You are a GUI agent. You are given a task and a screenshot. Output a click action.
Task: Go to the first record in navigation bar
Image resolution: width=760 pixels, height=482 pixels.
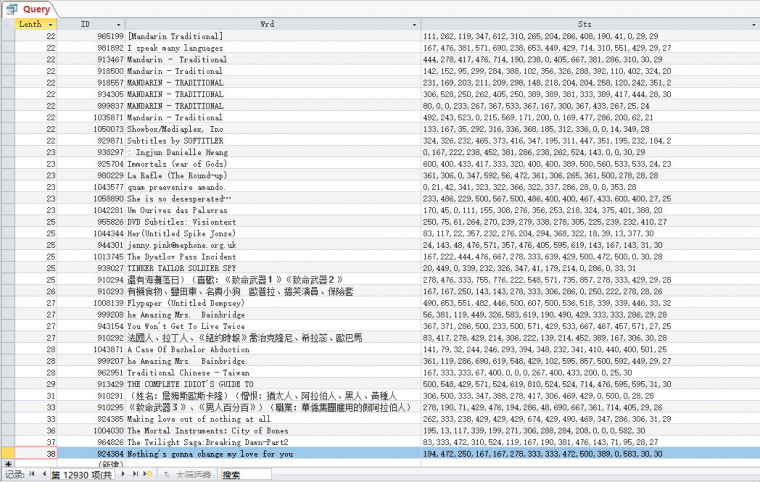pos(32,474)
